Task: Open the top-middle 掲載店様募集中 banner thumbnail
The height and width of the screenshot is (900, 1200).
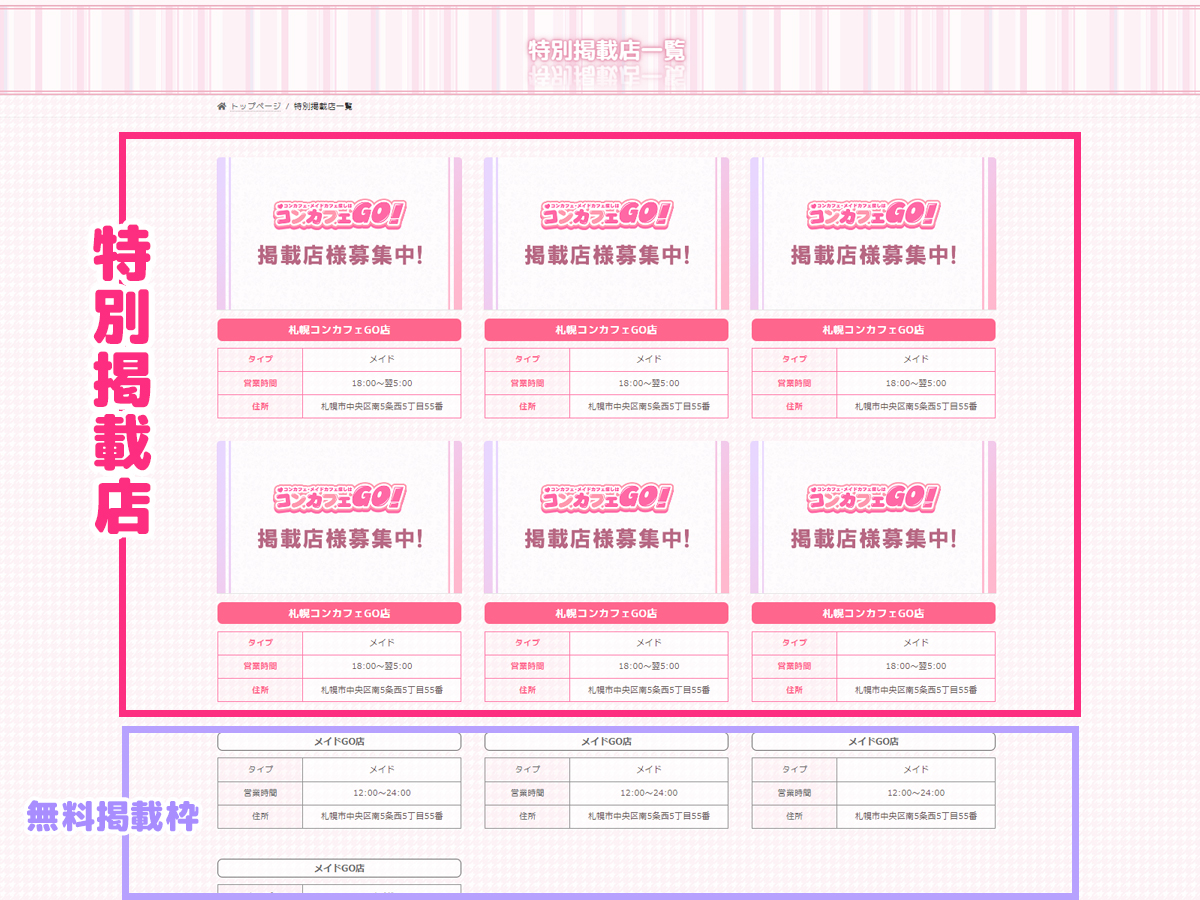Action: click(606, 233)
